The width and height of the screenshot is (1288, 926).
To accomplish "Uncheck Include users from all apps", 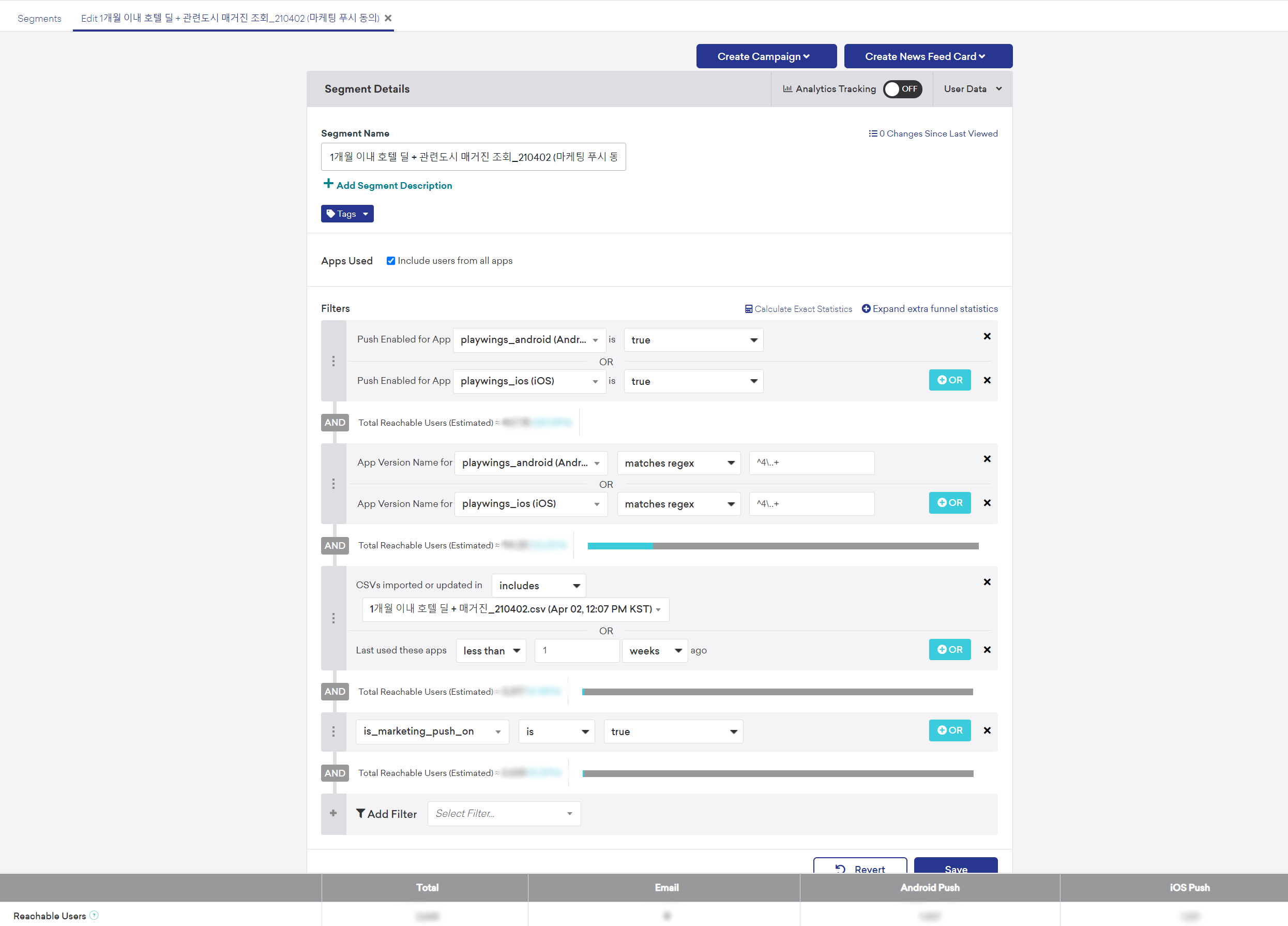I will coord(391,261).
